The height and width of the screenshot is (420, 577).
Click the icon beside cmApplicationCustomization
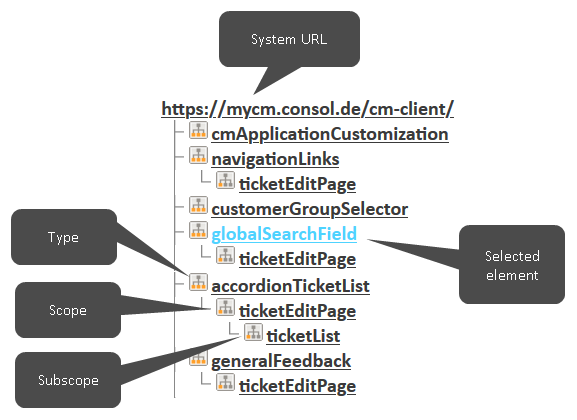pyautogui.click(x=198, y=130)
